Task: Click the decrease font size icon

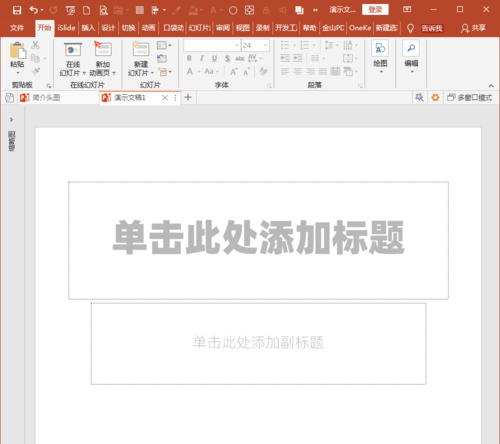Action: [x=246, y=71]
